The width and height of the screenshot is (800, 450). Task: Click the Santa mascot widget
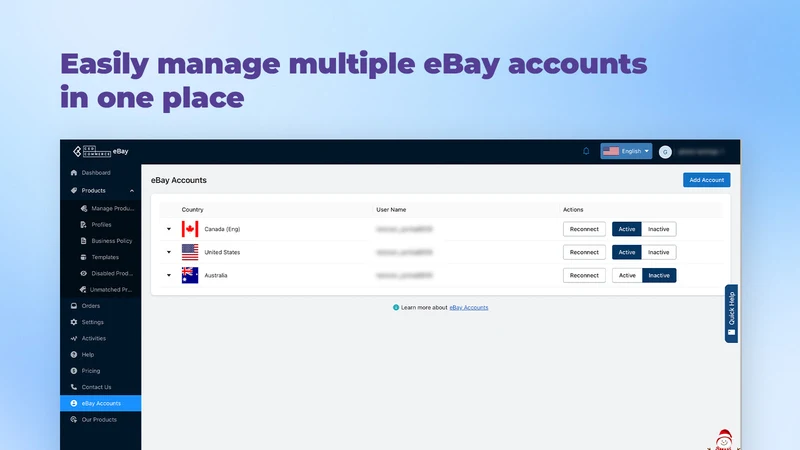point(723,440)
